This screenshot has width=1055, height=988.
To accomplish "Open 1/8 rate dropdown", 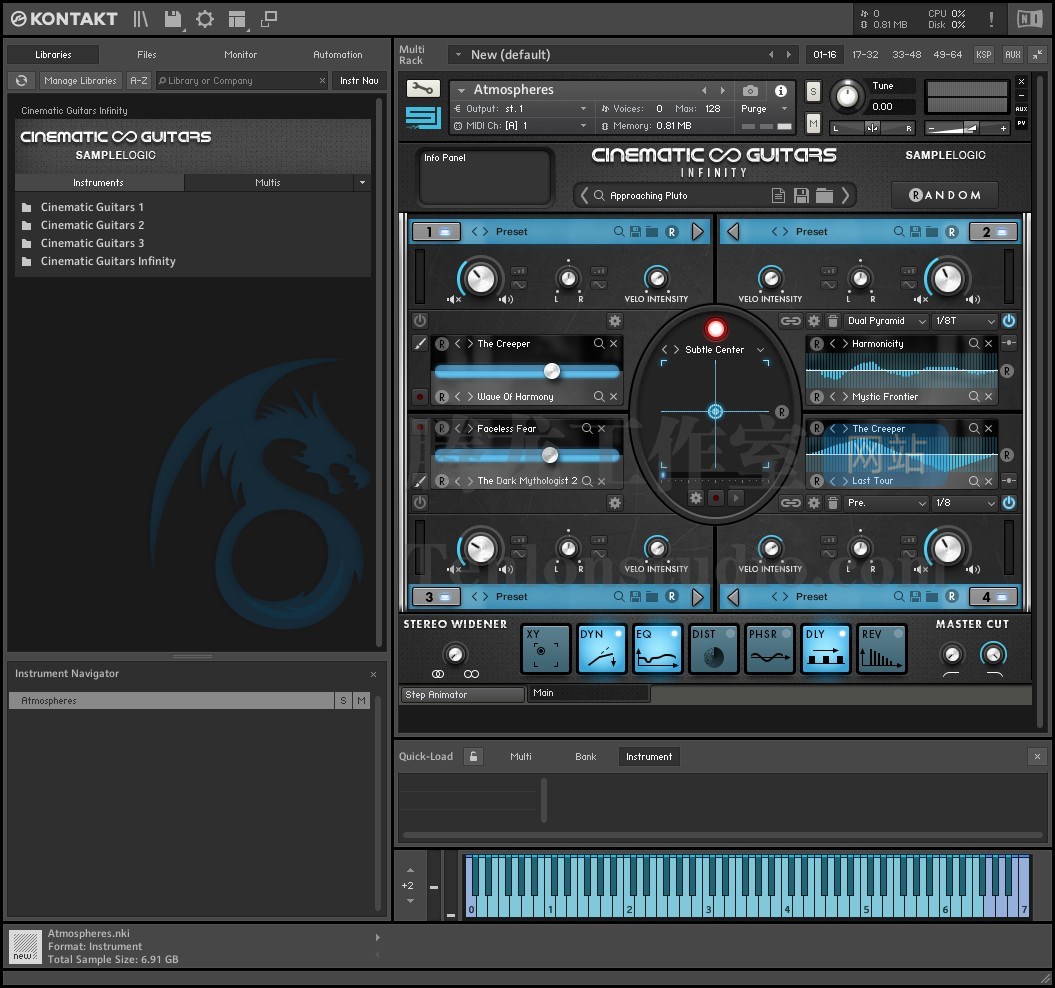I will pos(964,503).
